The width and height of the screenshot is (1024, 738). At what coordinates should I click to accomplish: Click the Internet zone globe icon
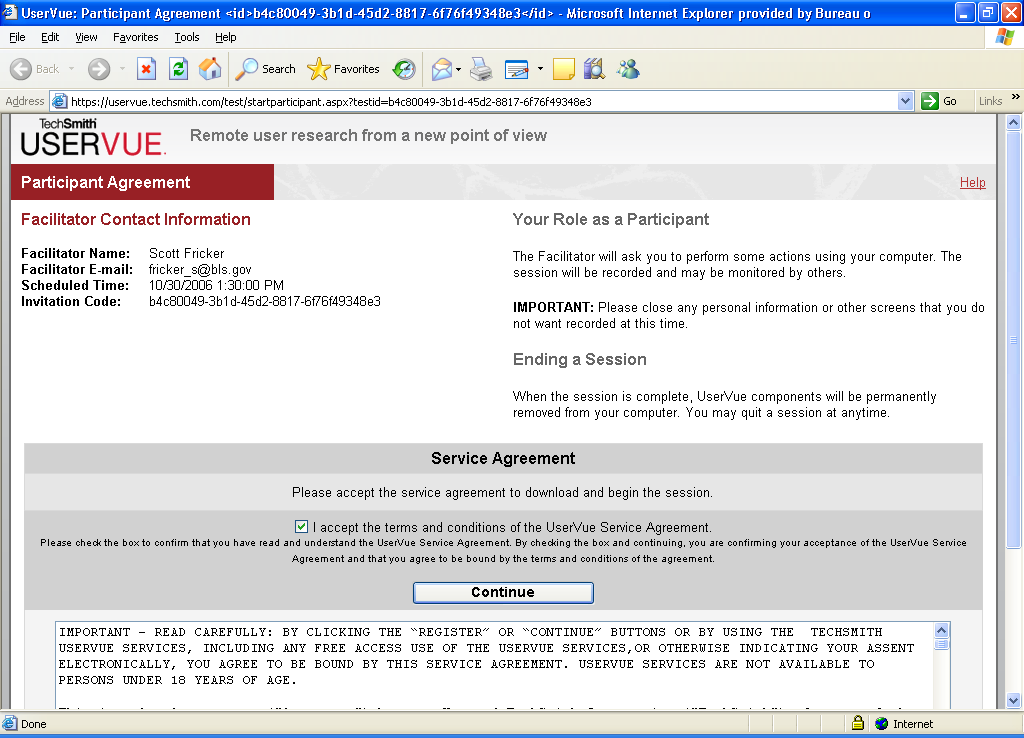point(882,724)
